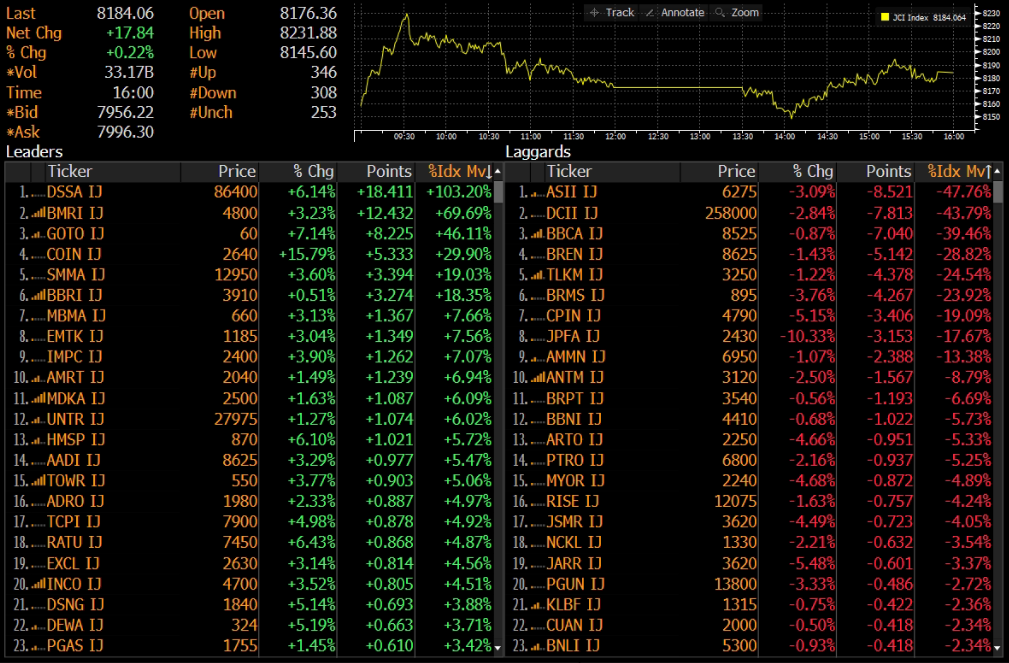
Task: Click the yellow JCI Index legend swatch
Action: tap(885, 17)
